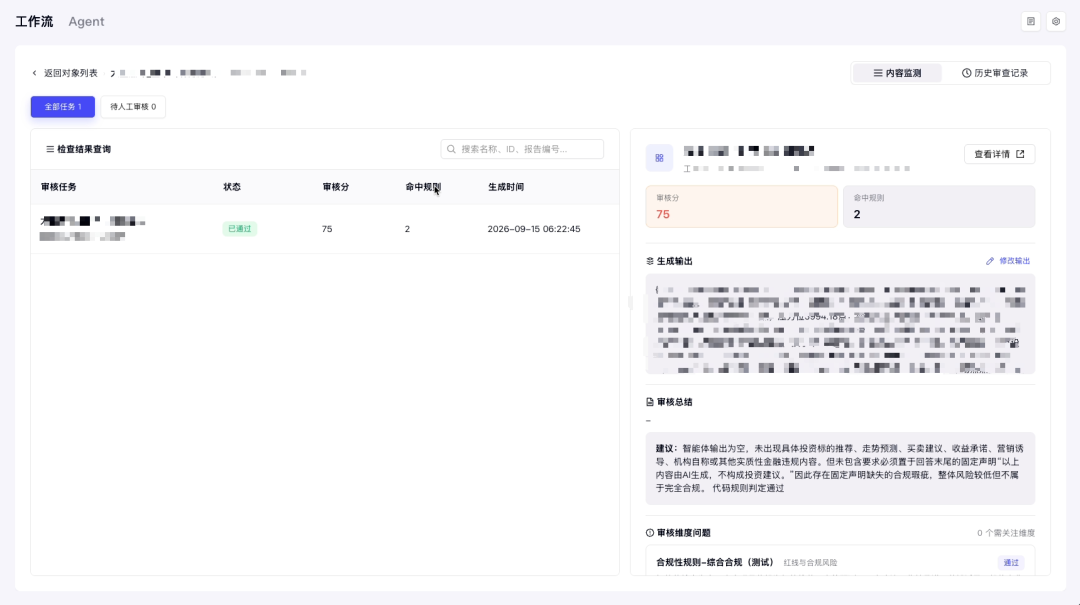Click the 审核任务 column header
1080x605 pixels.
pos(59,187)
